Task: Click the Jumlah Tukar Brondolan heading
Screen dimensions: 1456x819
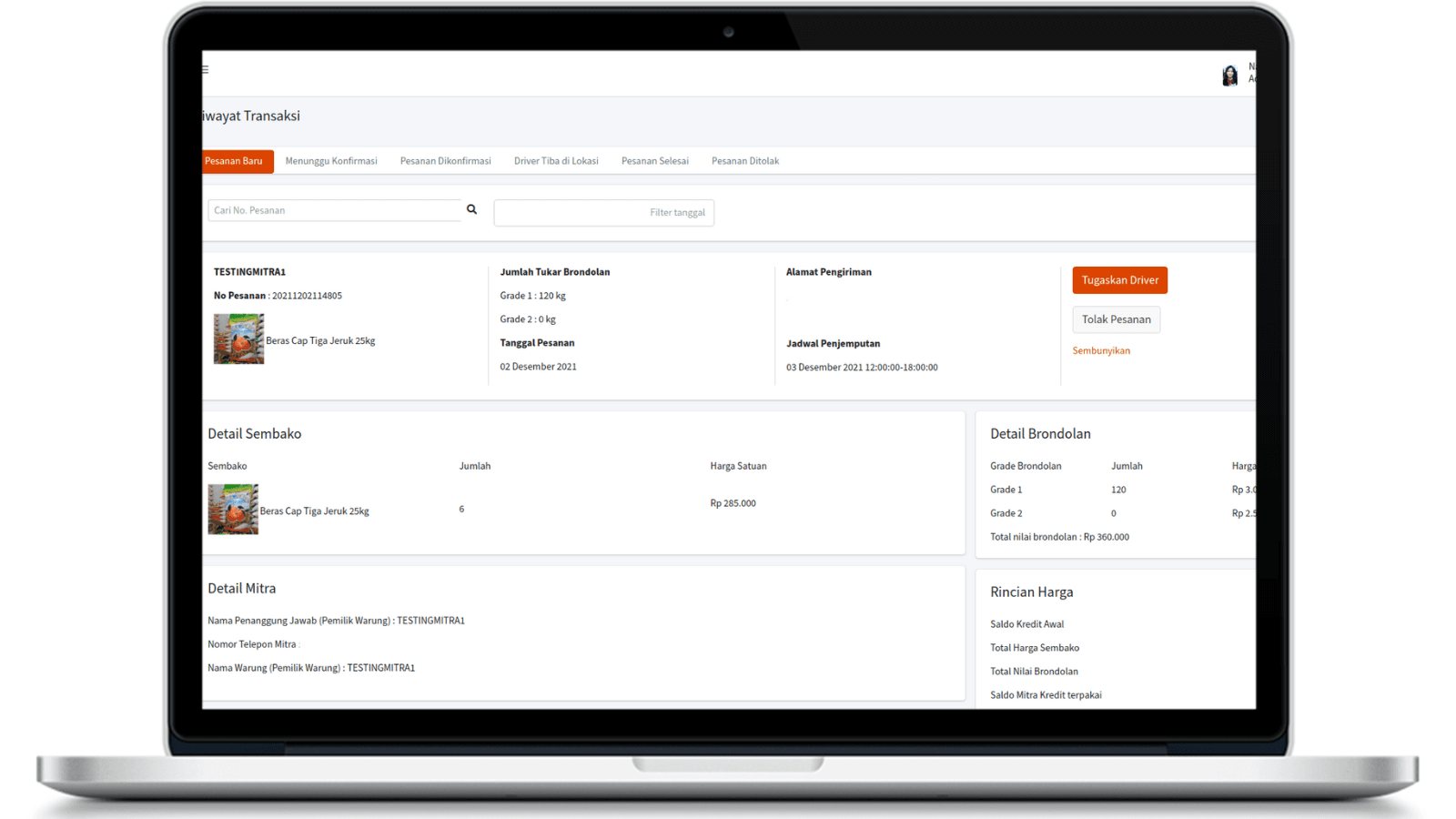Action: click(x=555, y=272)
